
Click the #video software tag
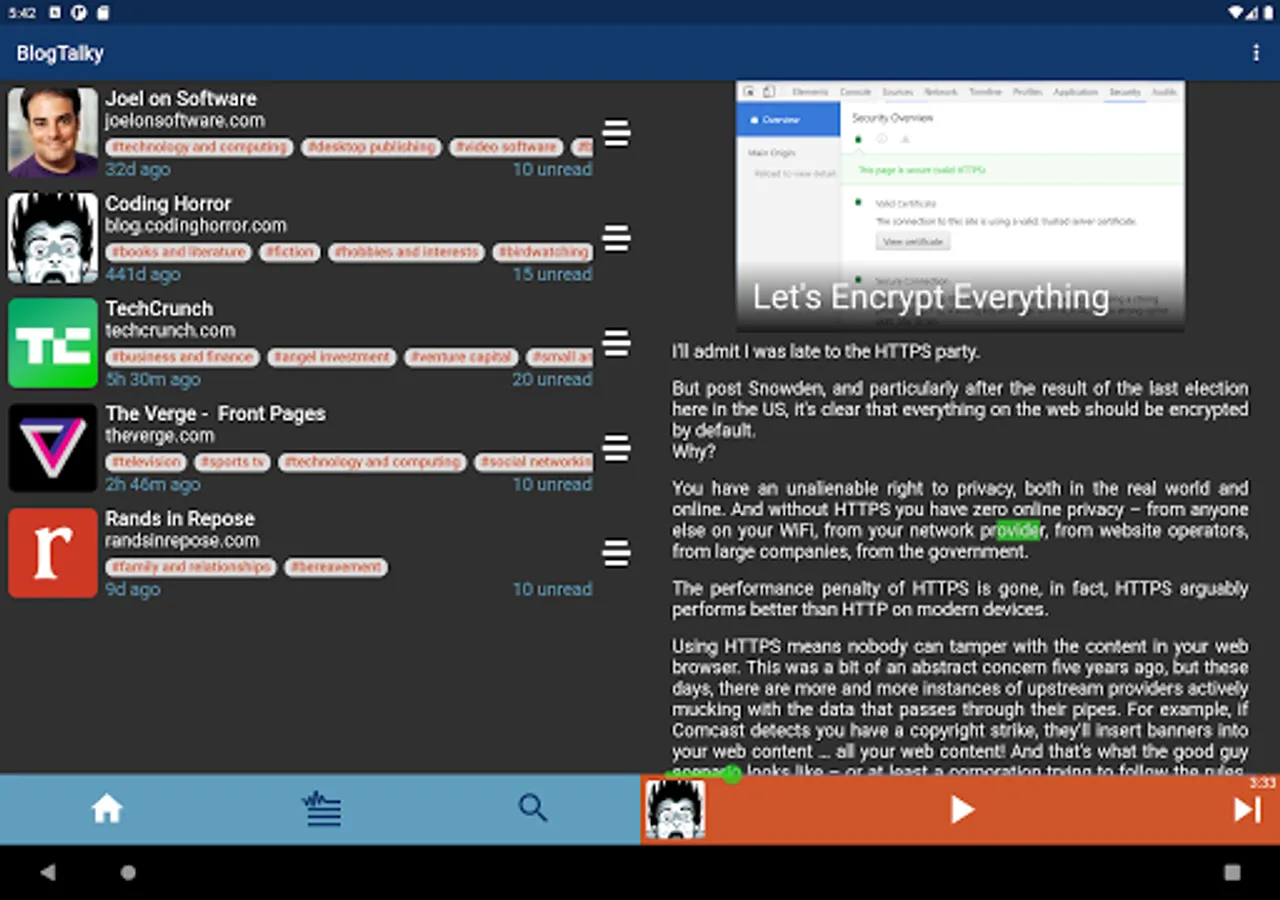[x=506, y=147]
